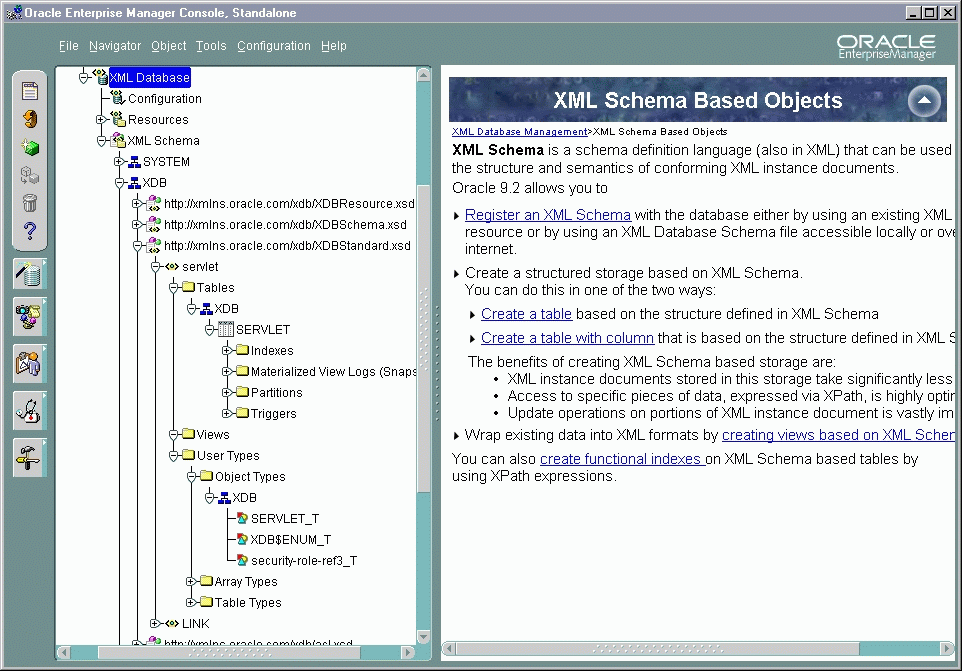Click the trash can remove icon
The height and width of the screenshot is (671, 962).
tap(30, 204)
